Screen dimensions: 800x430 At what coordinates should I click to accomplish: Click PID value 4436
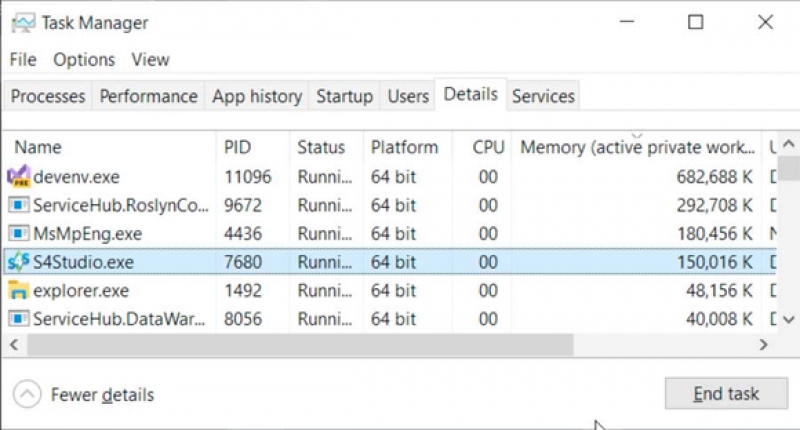coord(243,234)
